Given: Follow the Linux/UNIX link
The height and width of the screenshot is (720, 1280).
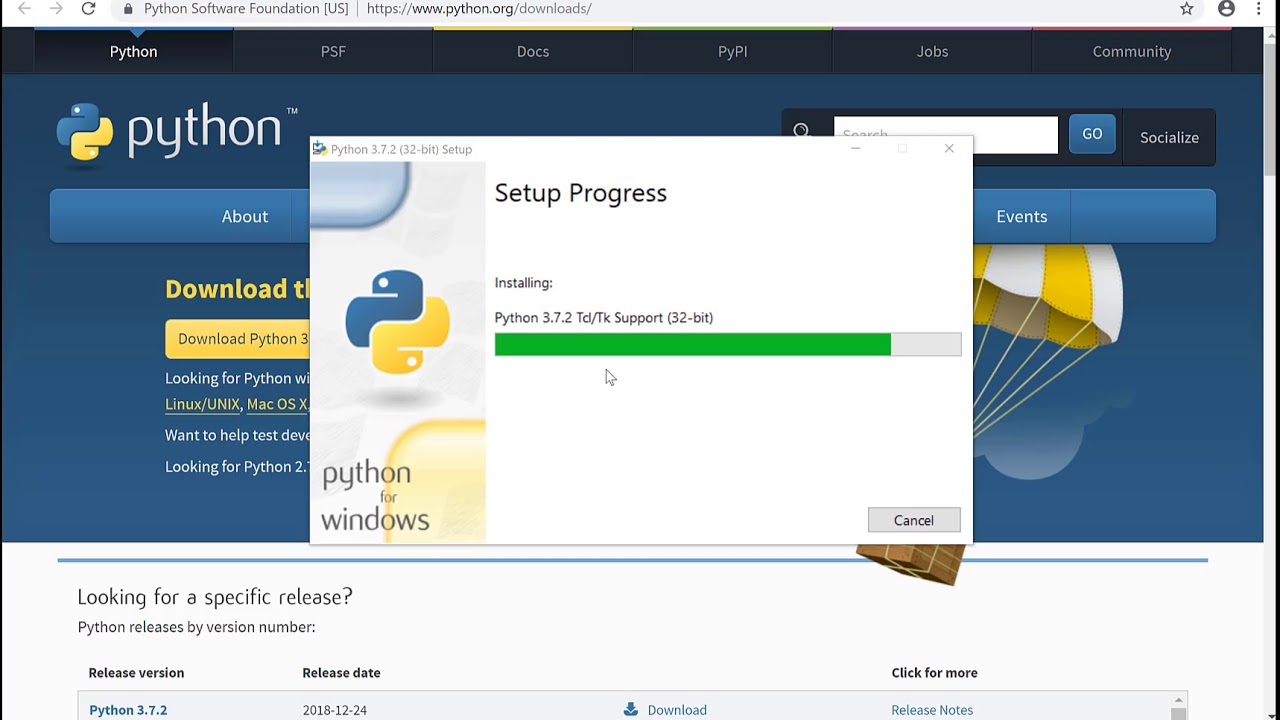Looking at the screenshot, I should click(202, 404).
